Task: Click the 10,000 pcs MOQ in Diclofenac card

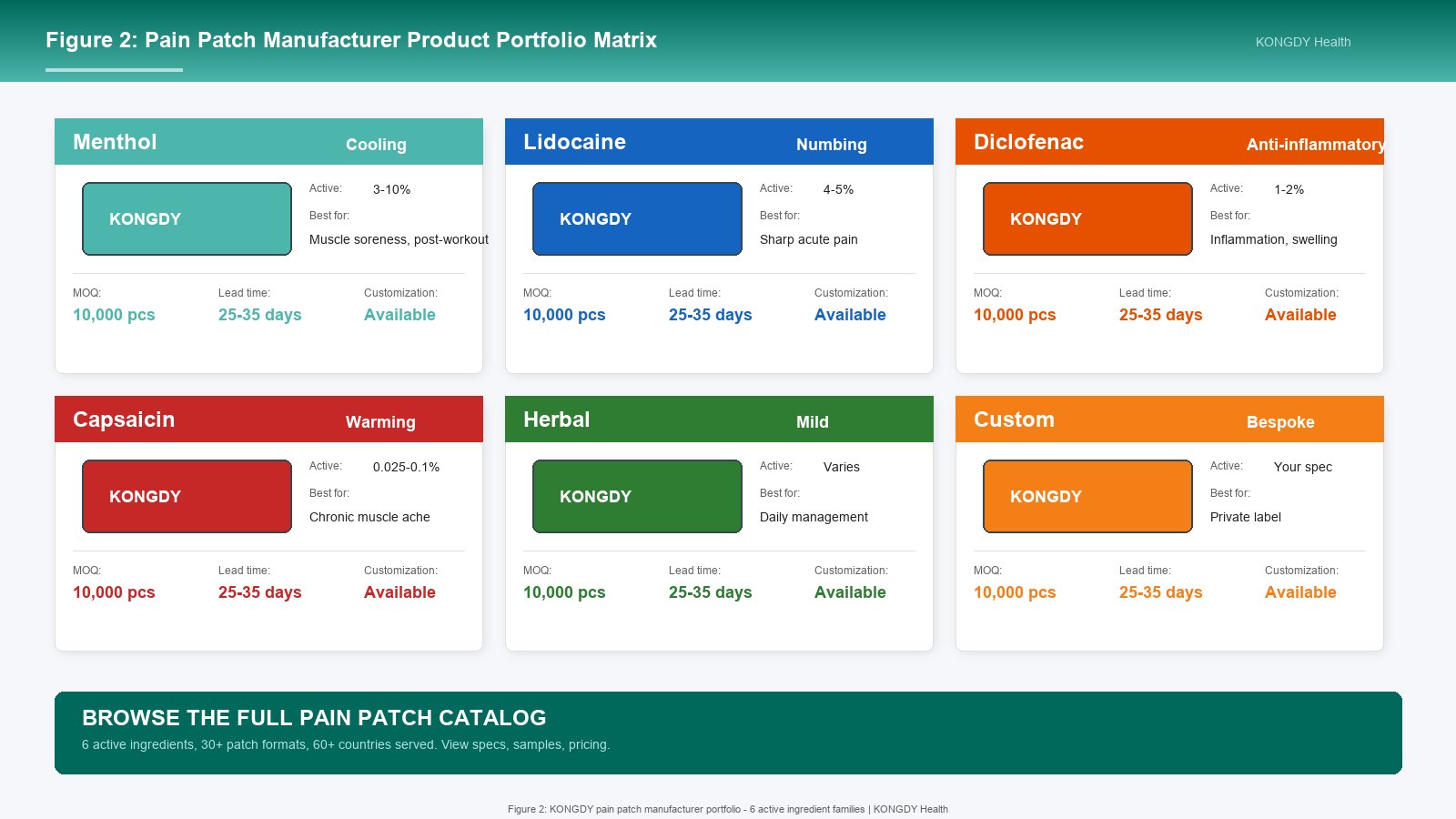Action: [1015, 315]
